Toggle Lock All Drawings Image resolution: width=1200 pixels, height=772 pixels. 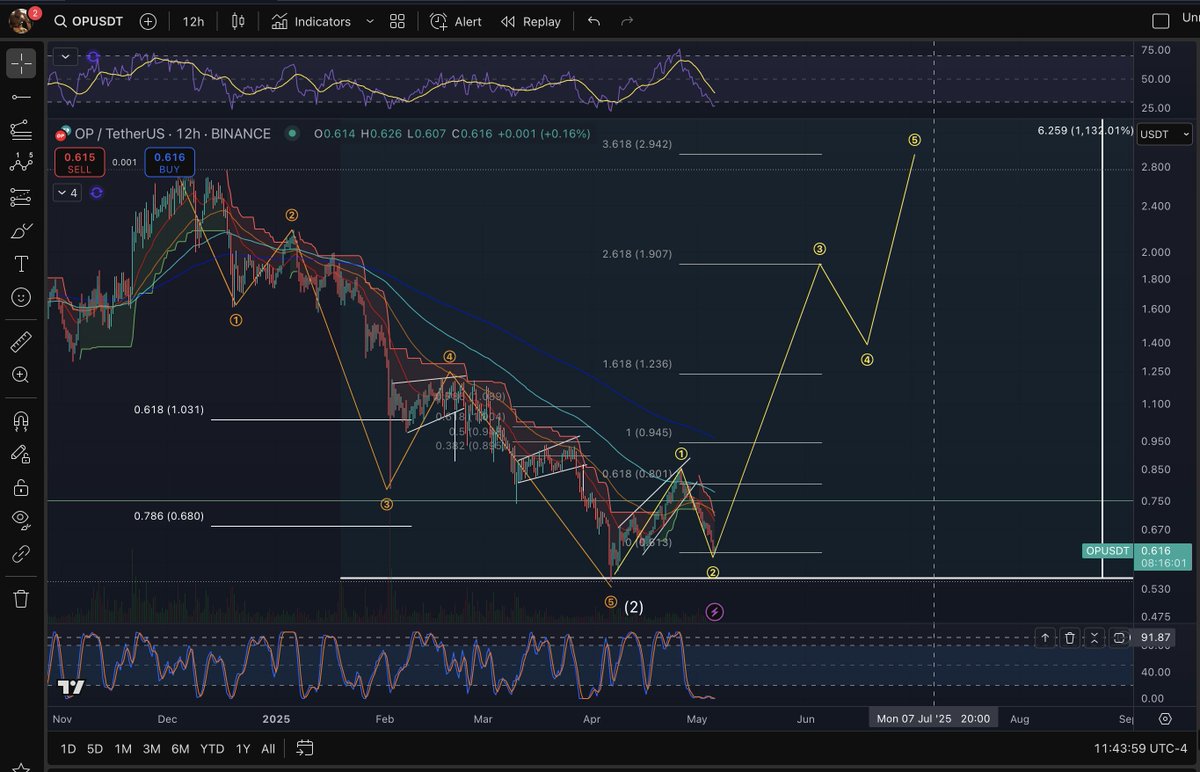(21, 487)
